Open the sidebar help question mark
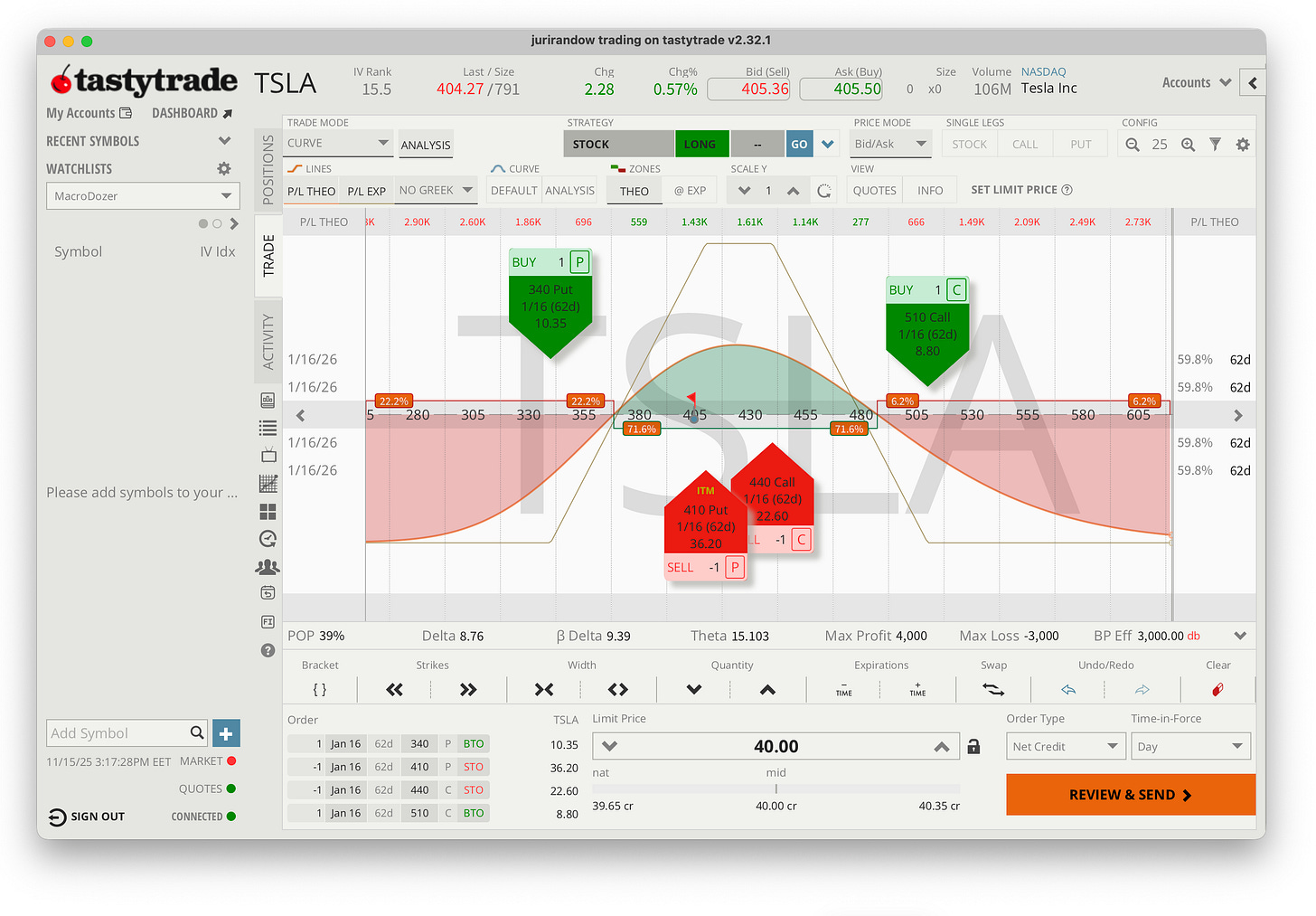 click(x=268, y=650)
